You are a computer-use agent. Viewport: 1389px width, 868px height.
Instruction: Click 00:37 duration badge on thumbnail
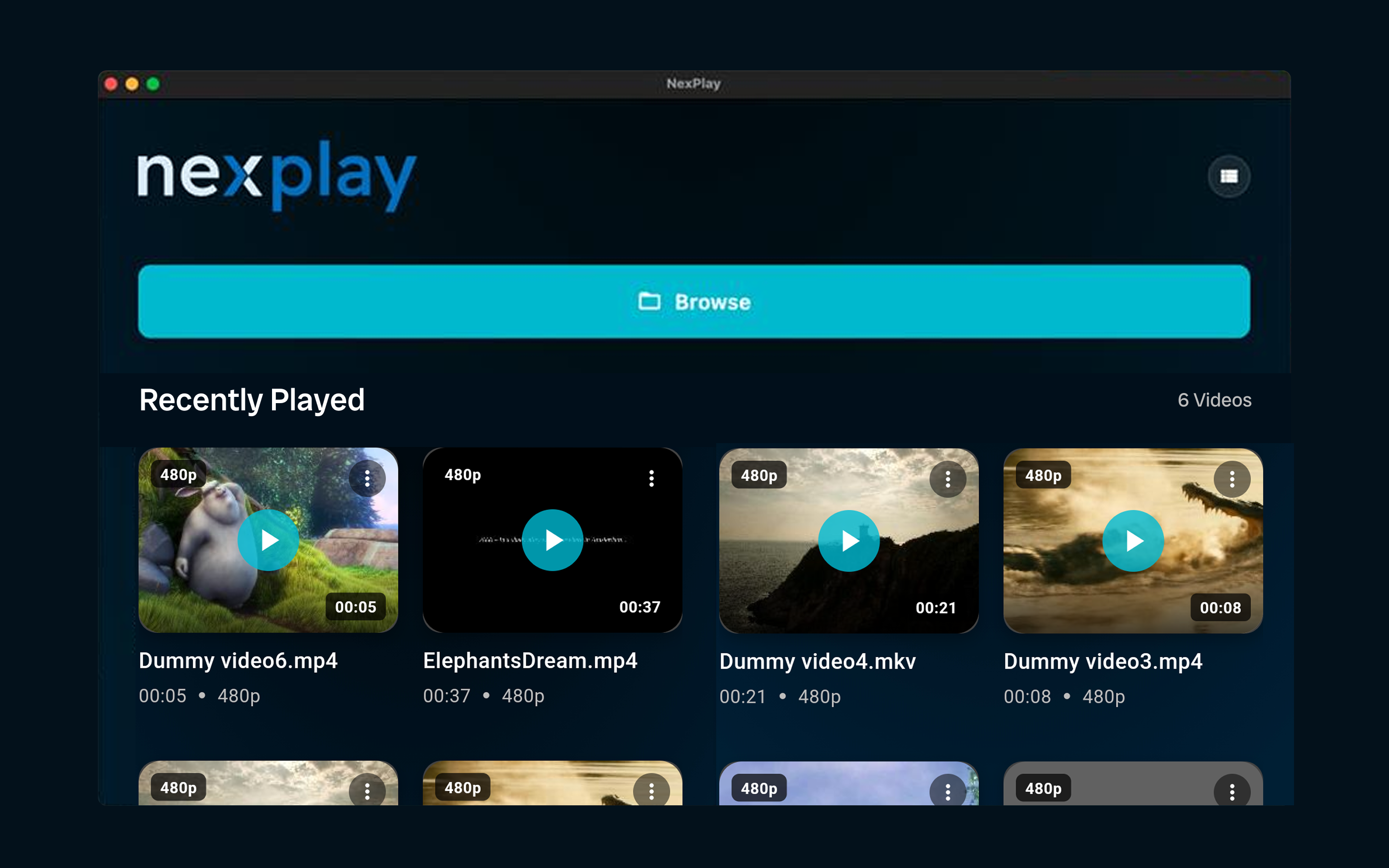pyautogui.click(x=640, y=607)
